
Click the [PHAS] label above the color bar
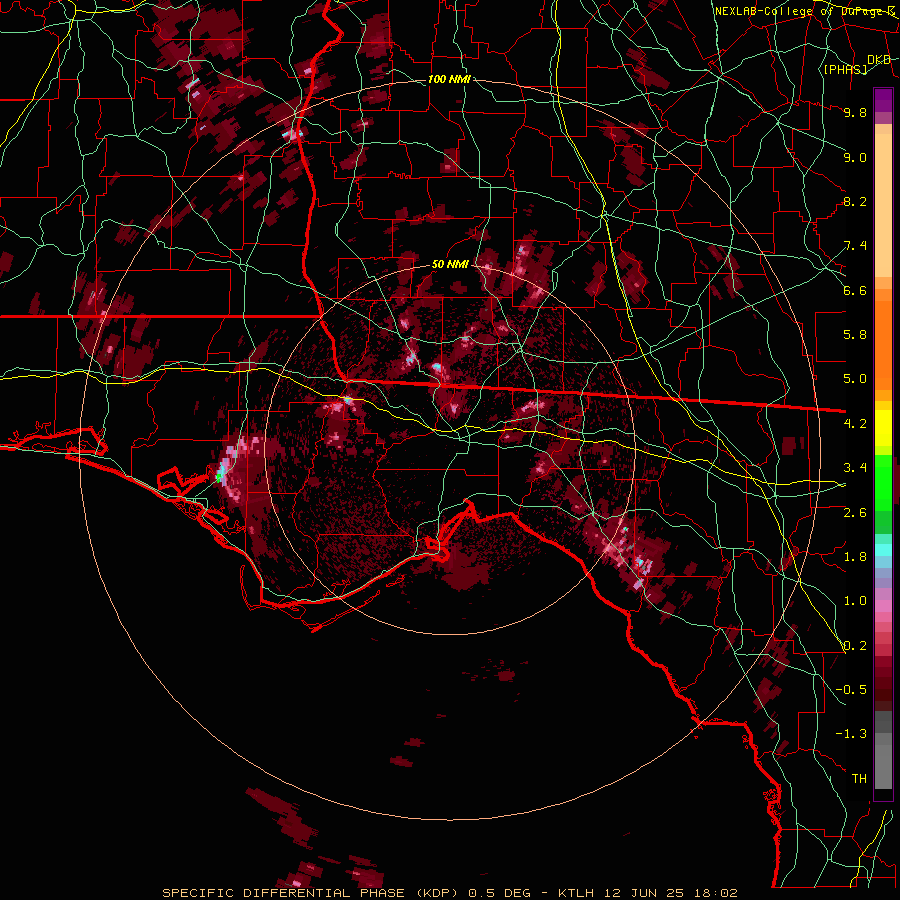(x=845, y=69)
